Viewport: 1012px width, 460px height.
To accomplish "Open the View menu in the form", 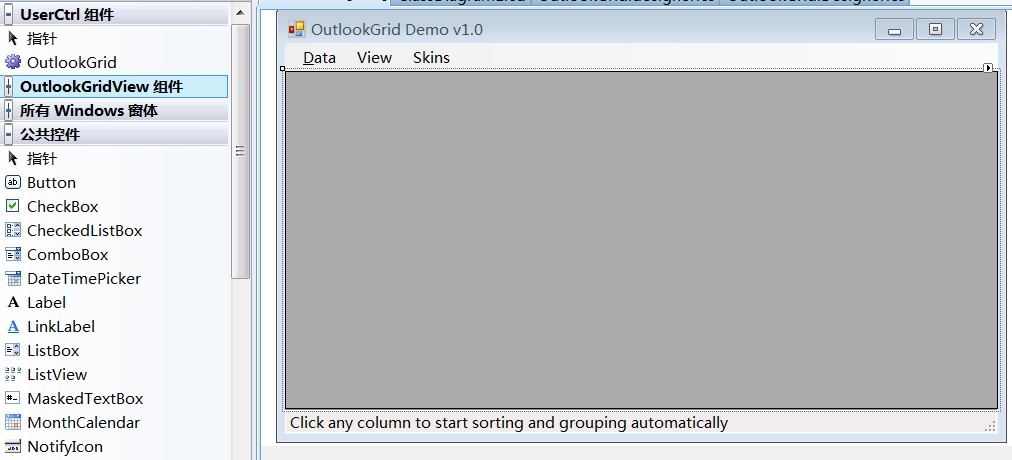I will pyautogui.click(x=374, y=57).
